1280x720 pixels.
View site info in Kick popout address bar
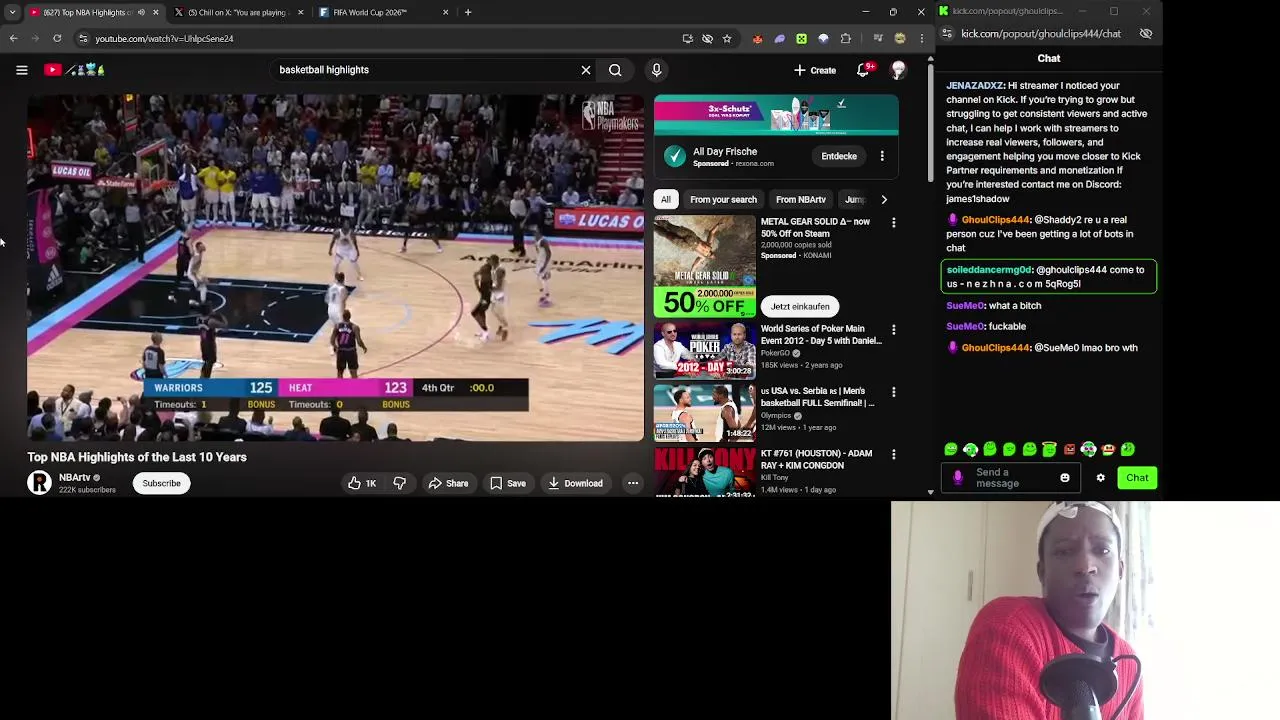[947, 33]
